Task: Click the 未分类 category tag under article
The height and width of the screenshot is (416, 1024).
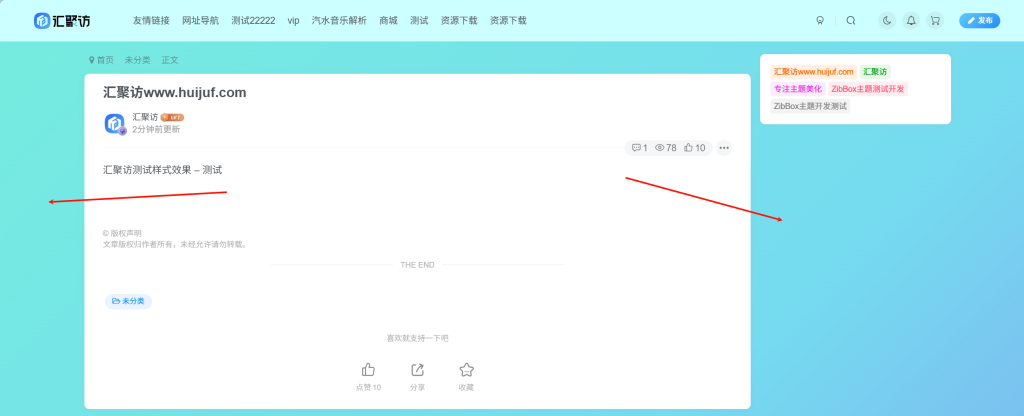Action: [128, 301]
